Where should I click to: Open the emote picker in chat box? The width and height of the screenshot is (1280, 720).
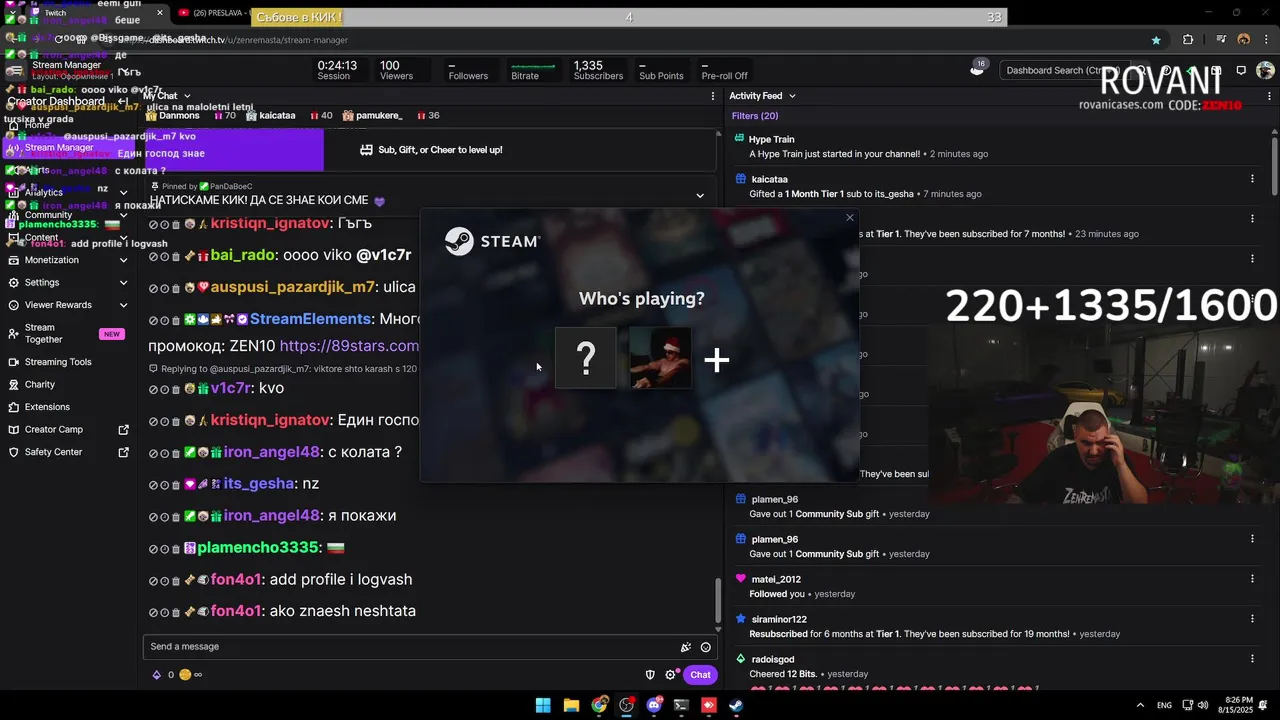coord(706,647)
